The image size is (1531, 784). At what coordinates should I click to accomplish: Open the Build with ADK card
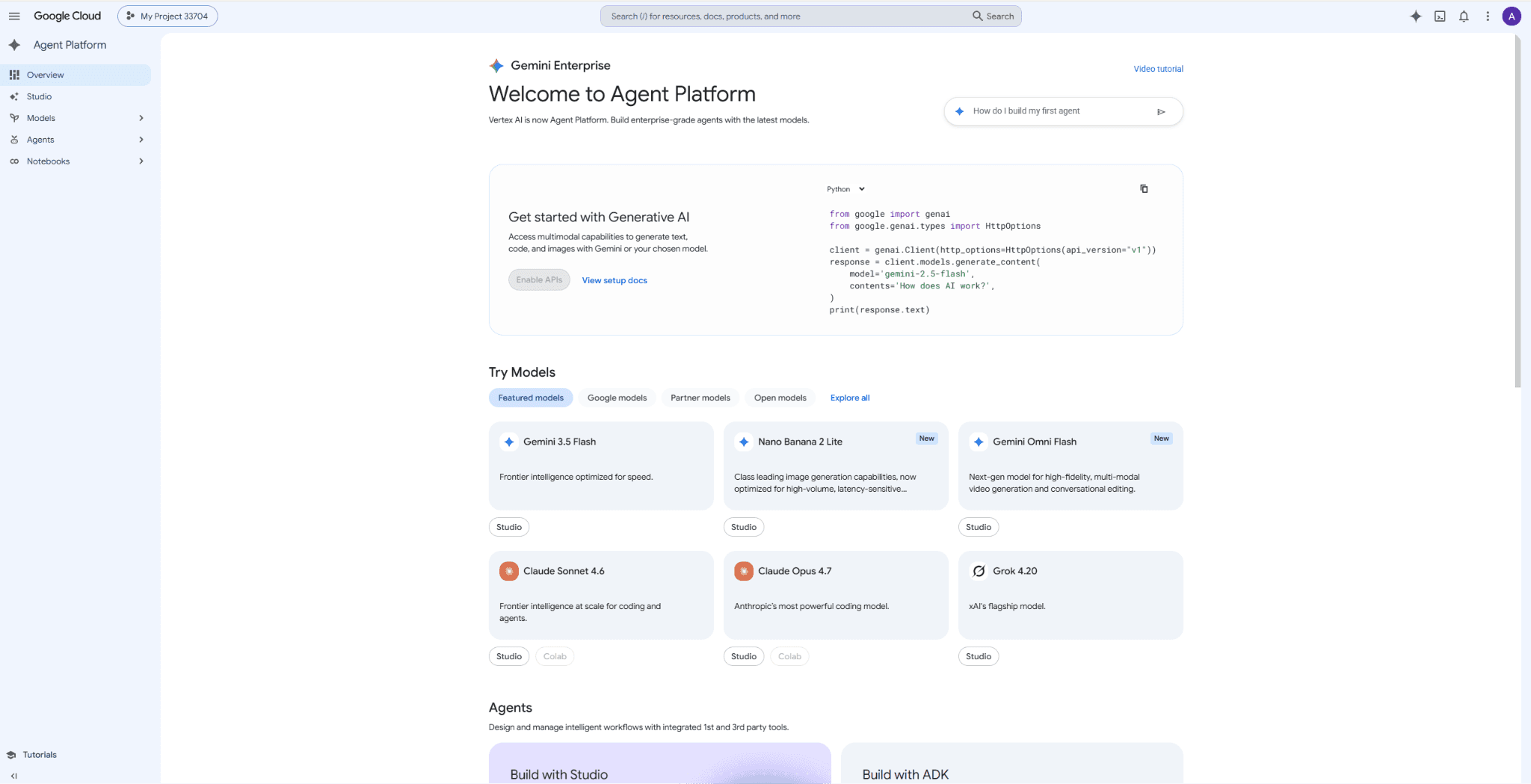[x=1012, y=763]
